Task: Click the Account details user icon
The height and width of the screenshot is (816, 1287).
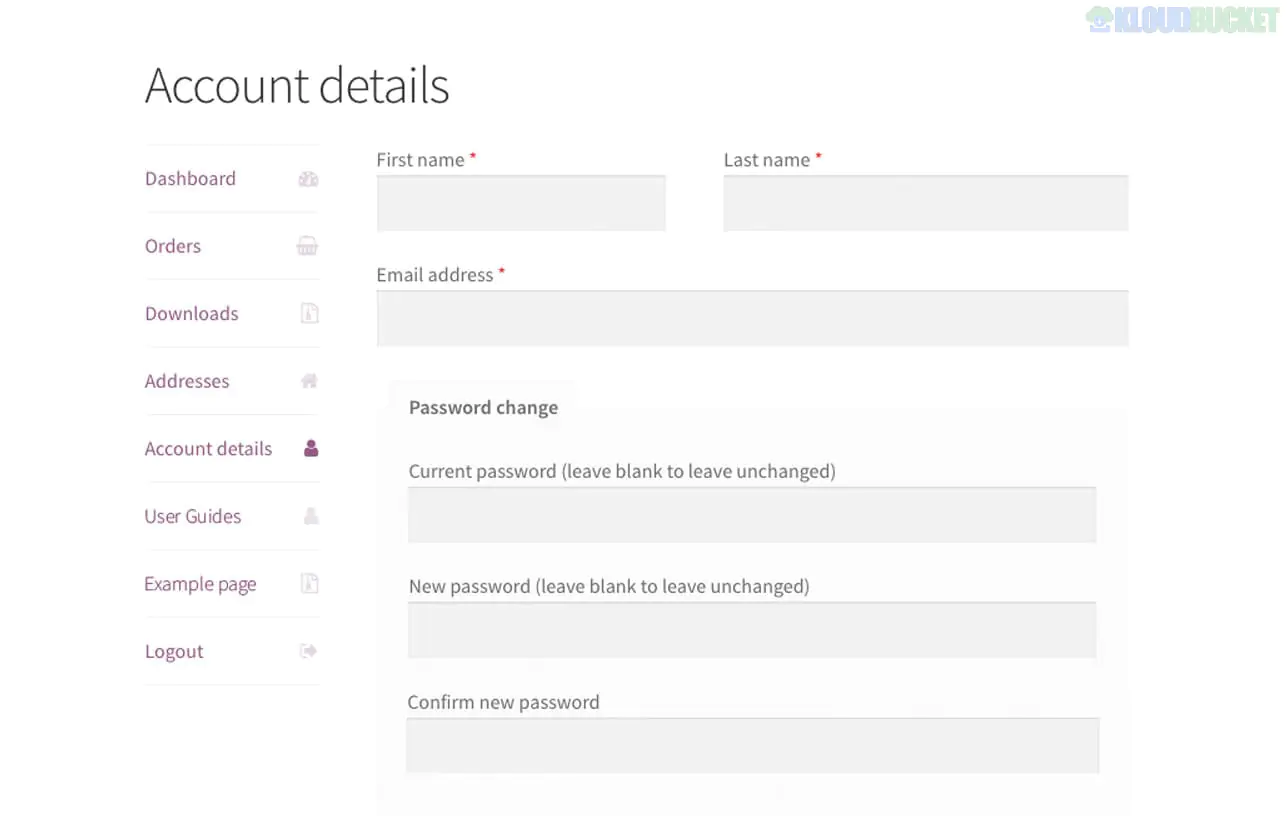Action: click(311, 449)
